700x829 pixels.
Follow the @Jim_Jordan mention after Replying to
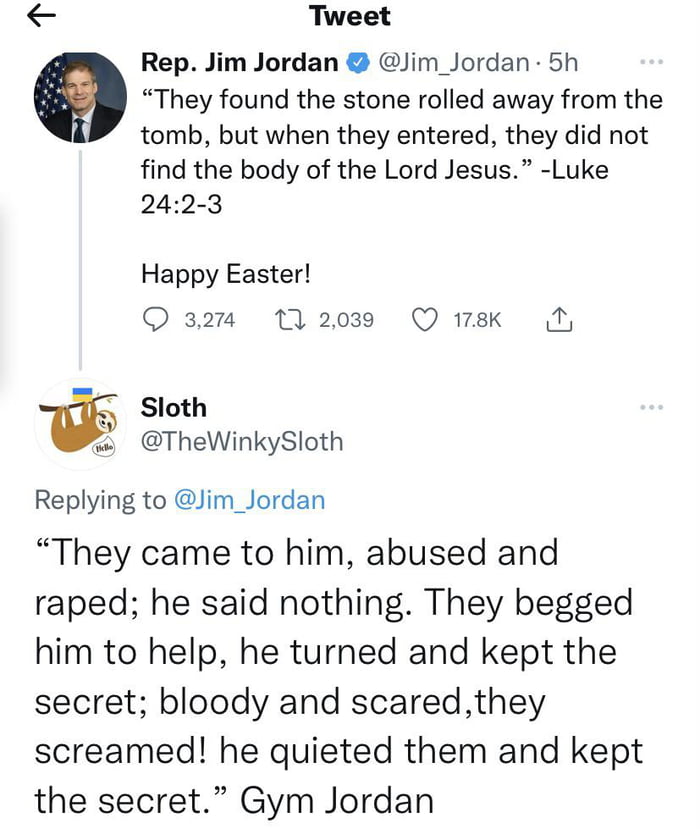pos(250,500)
